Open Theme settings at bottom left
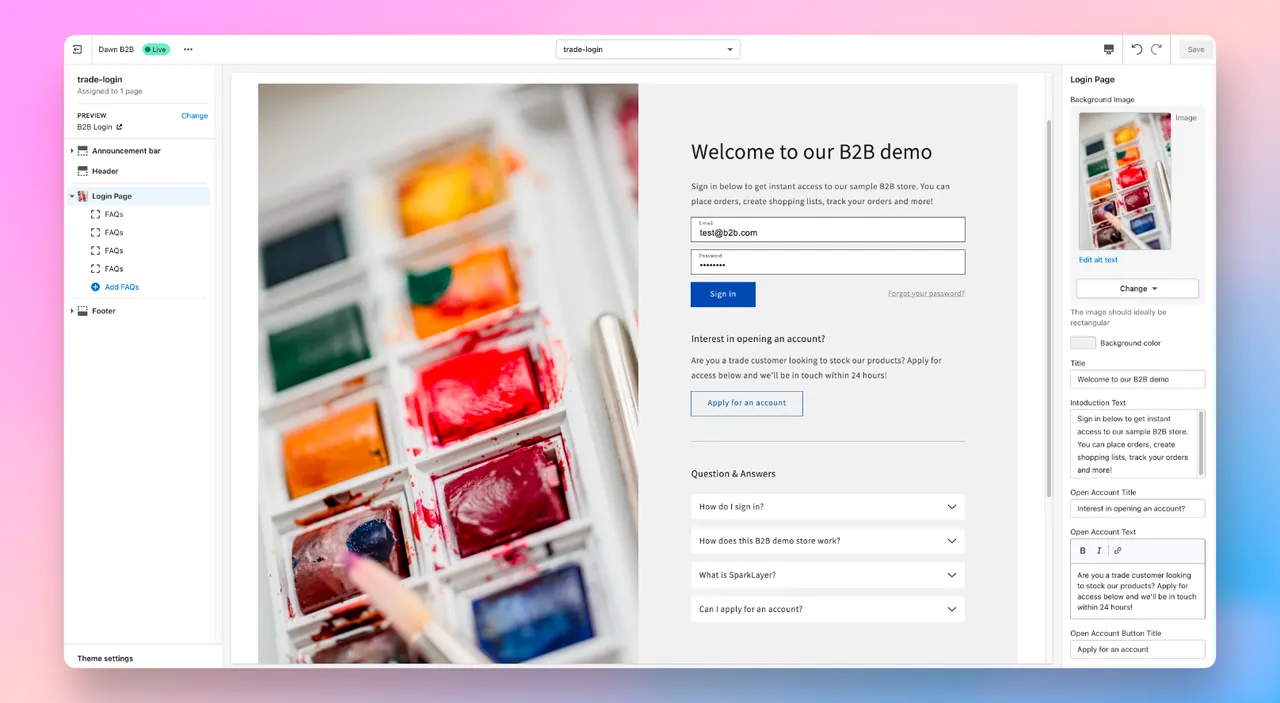The width and height of the screenshot is (1280, 703). (105, 658)
